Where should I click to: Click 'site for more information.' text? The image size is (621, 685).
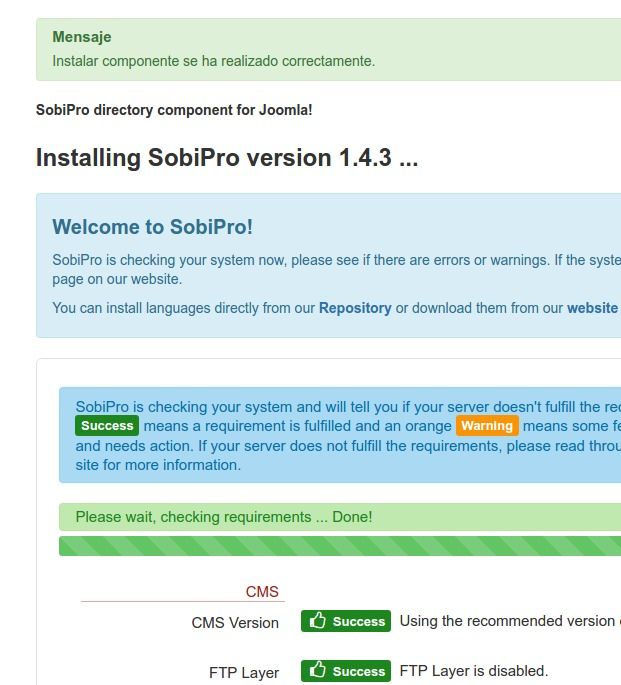click(158, 465)
